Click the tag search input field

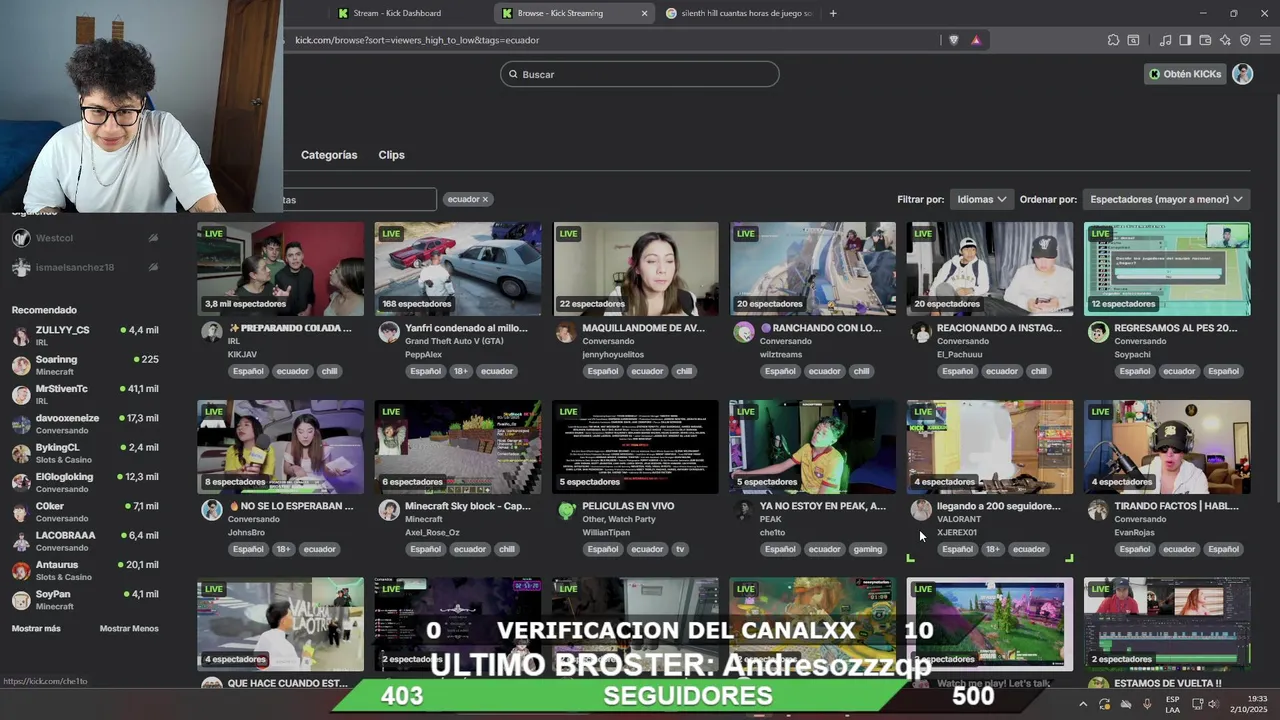pyautogui.click(x=360, y=199)
